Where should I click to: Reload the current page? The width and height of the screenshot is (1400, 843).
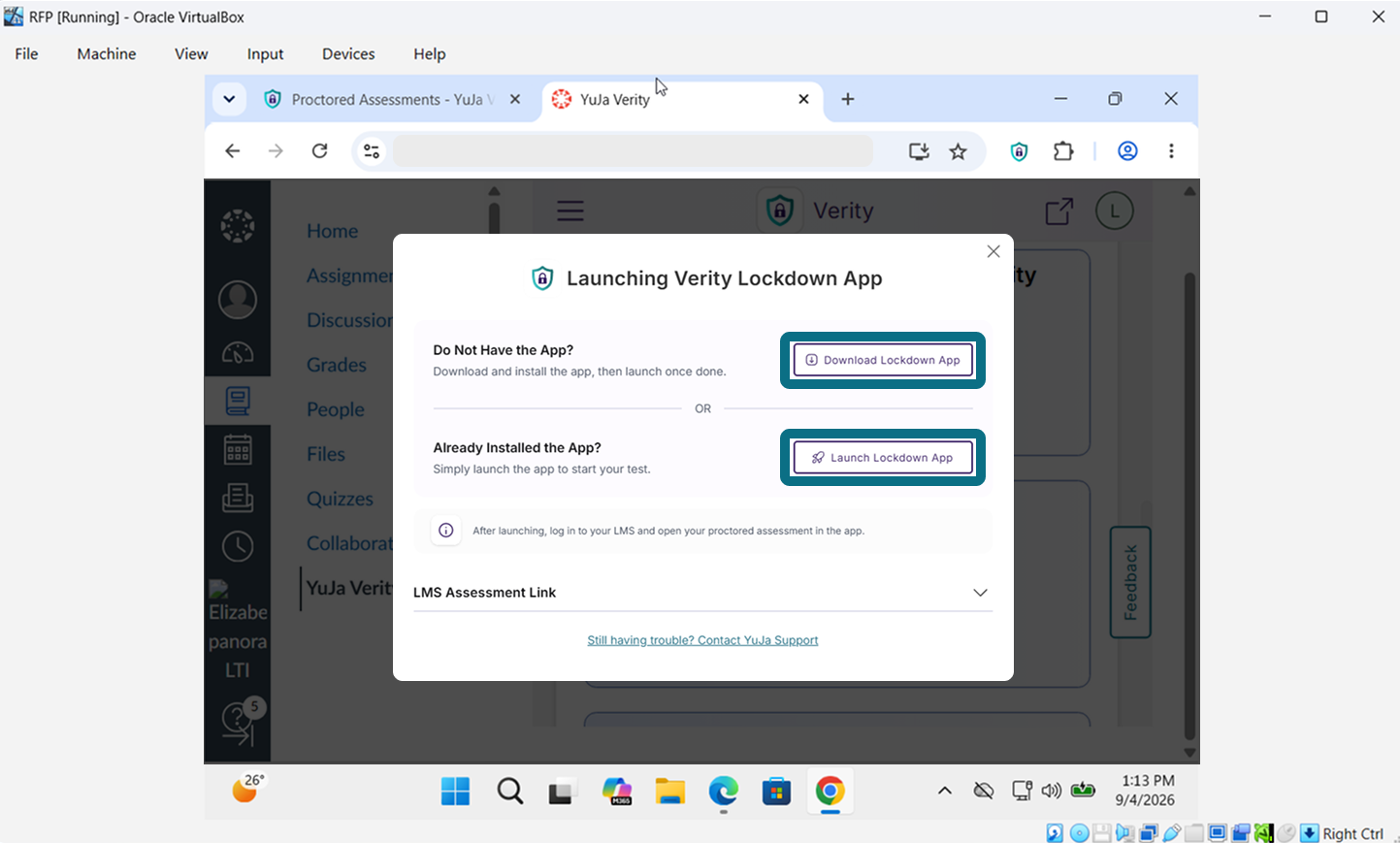(319, 150)
